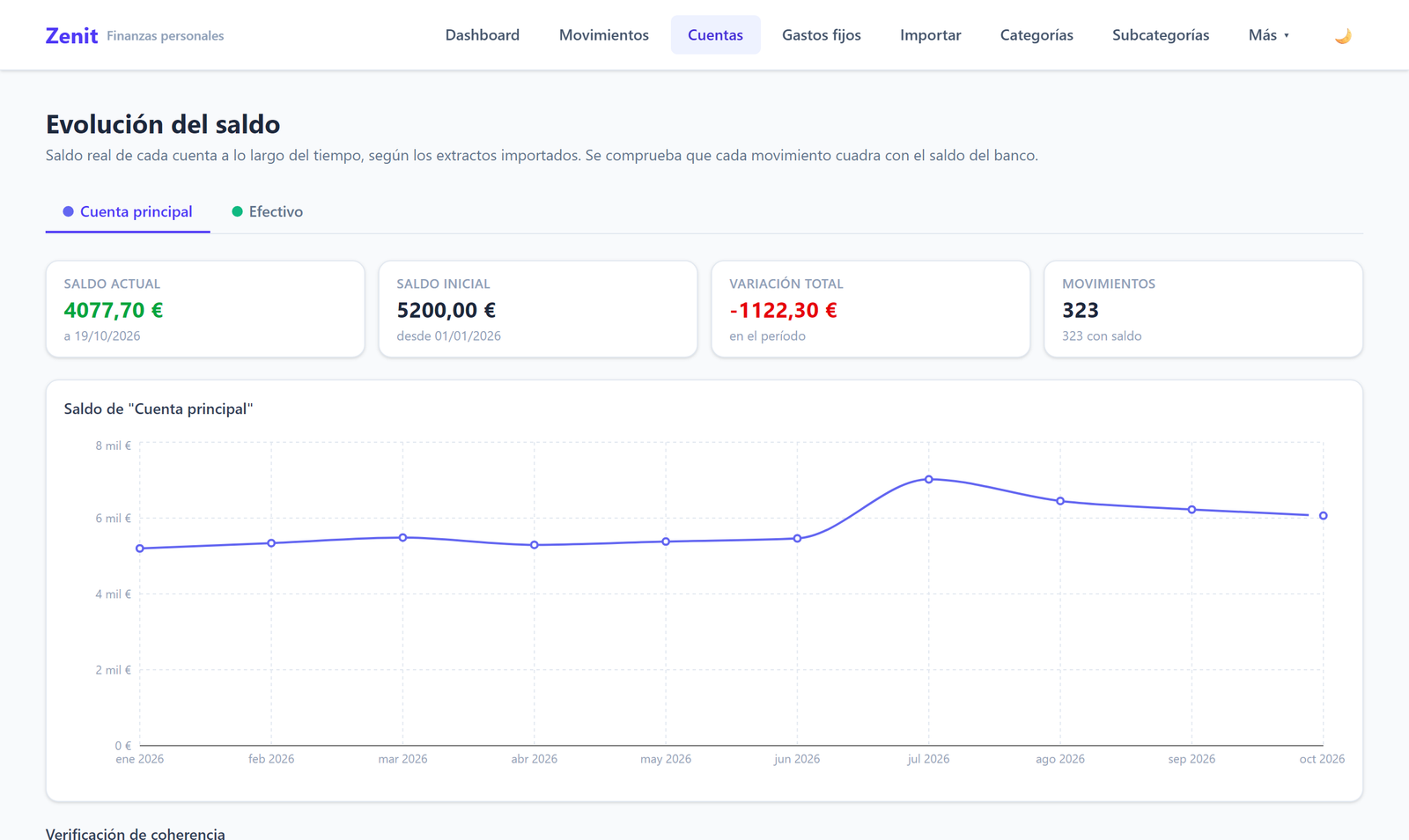Switch to the Cuenta principal tab

128,211
